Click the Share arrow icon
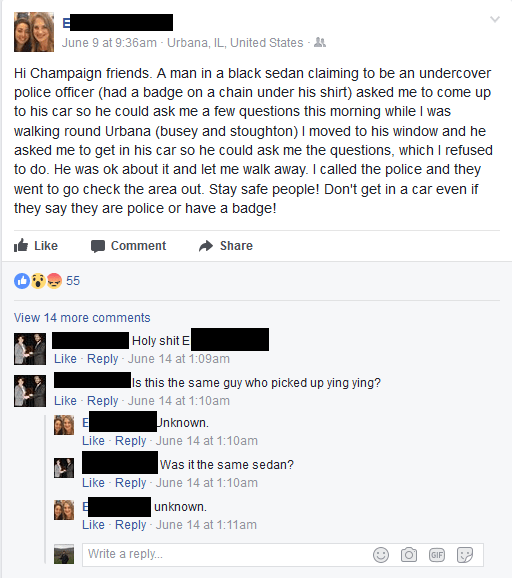 click(x=206, y=246)
